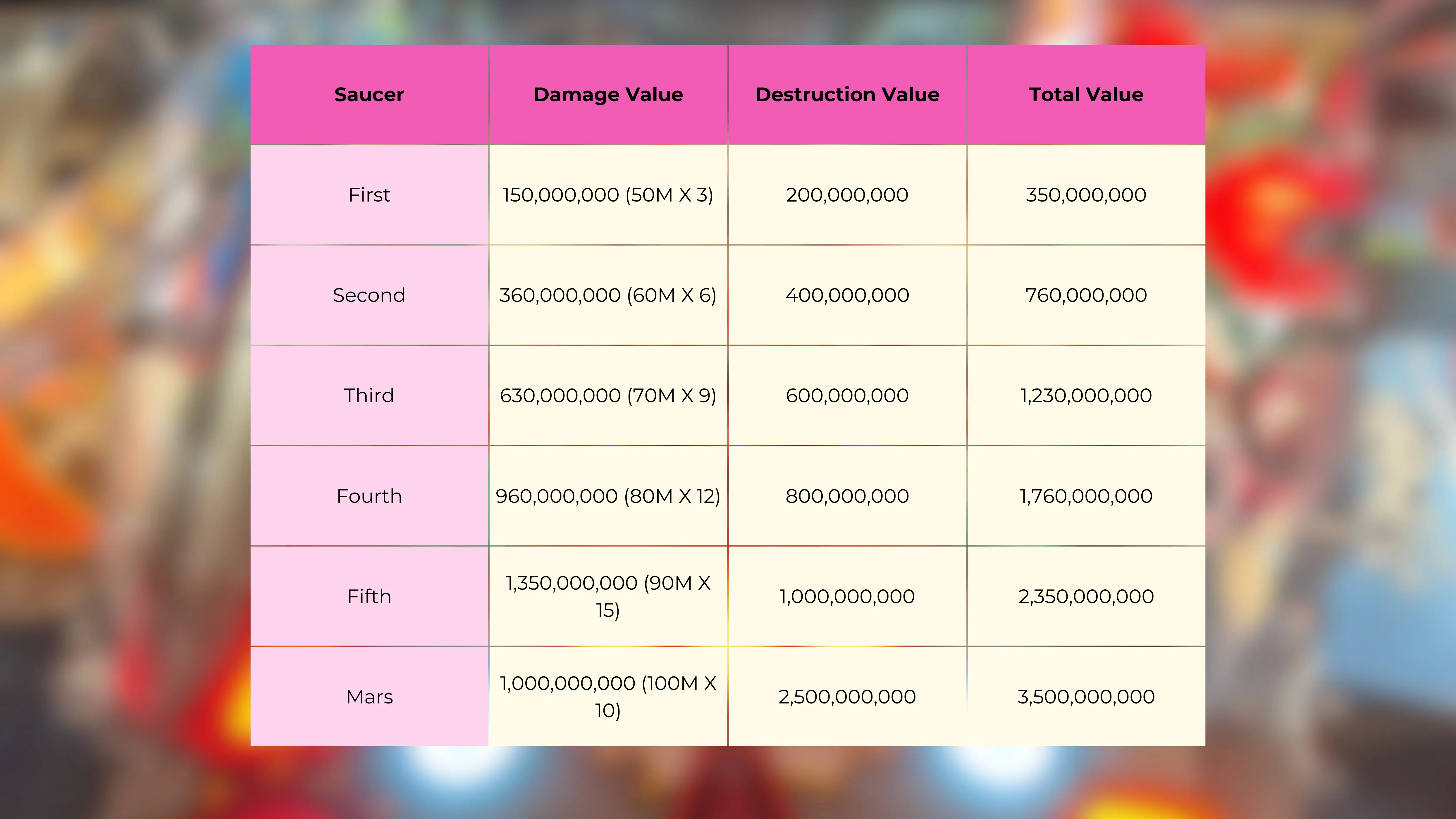Select the 800,000,000 destruction value cell
Screen dimensions: 1456x819
[847, 496]
